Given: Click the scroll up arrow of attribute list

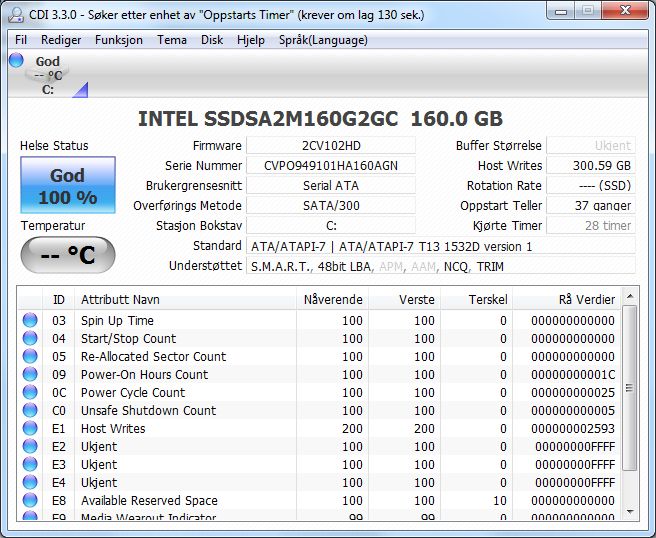Looking at the screenshot, I should point(630,297).
